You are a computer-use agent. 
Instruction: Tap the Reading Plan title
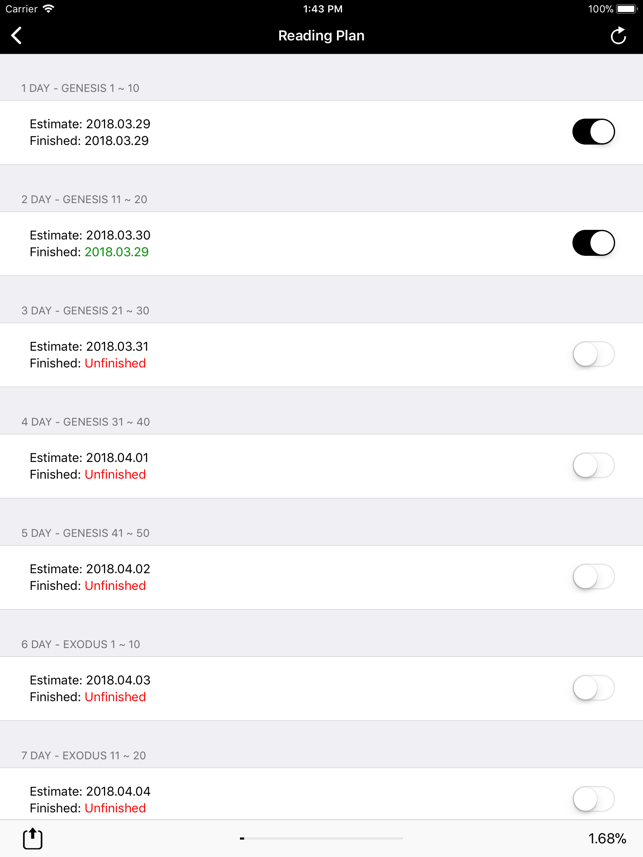(x=322, y=36)
